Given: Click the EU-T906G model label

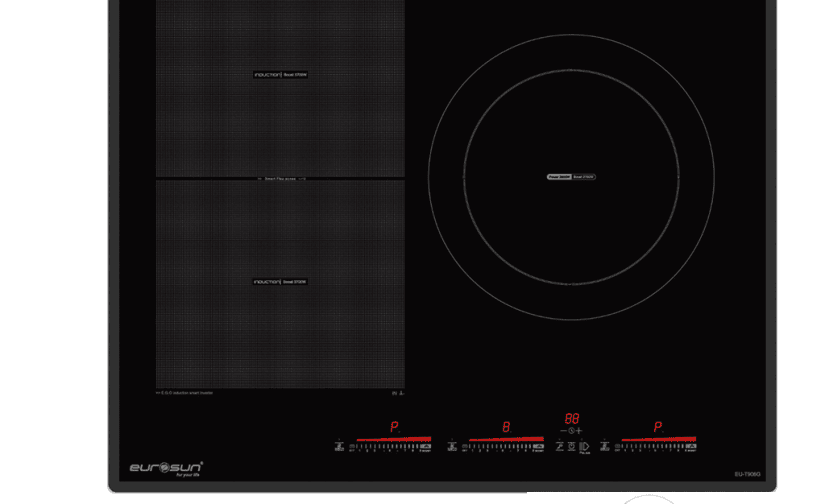Looking at the screenshot, I should pos(747,474).
